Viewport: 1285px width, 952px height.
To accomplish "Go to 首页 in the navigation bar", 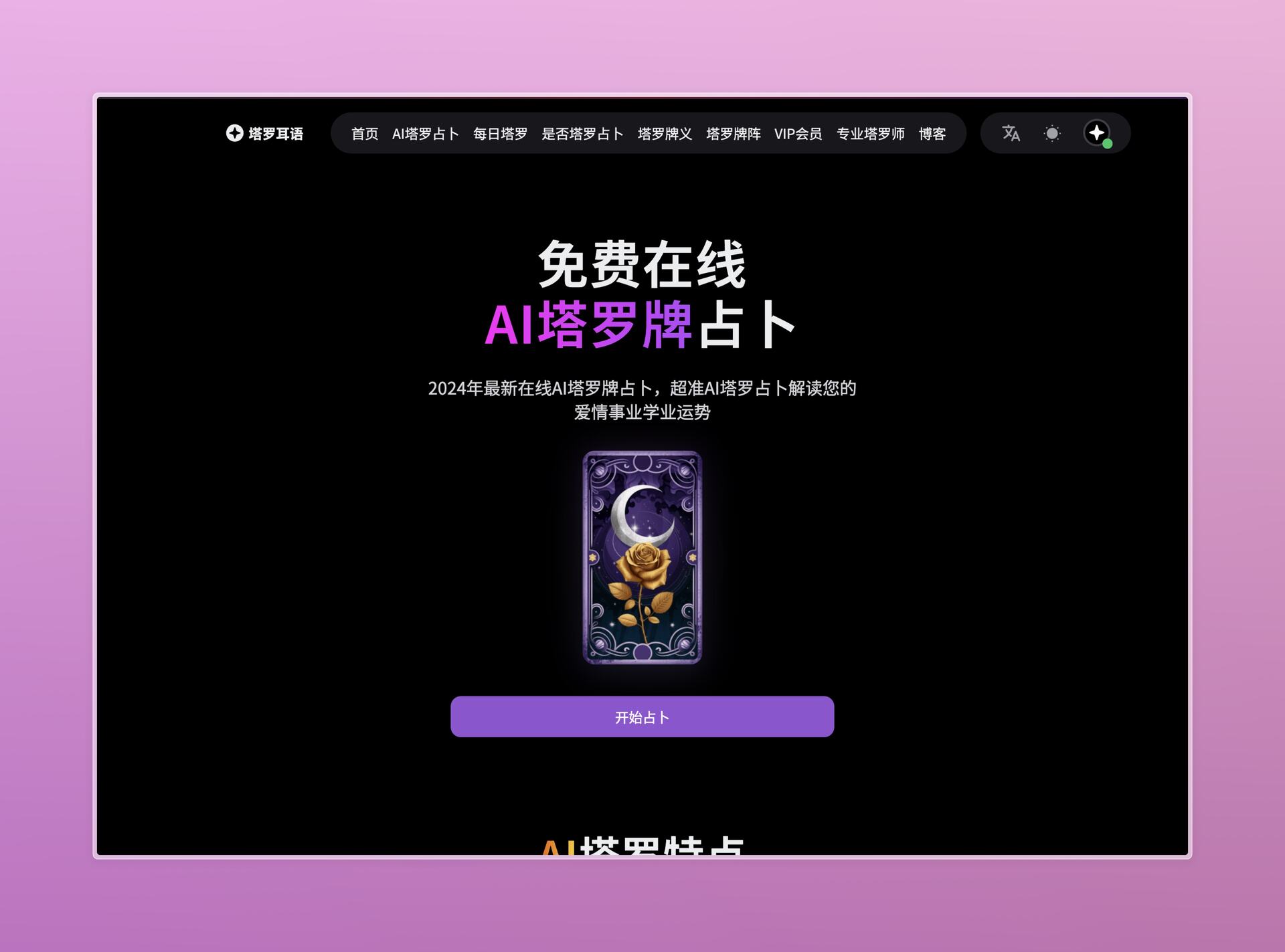I will 365,134.
